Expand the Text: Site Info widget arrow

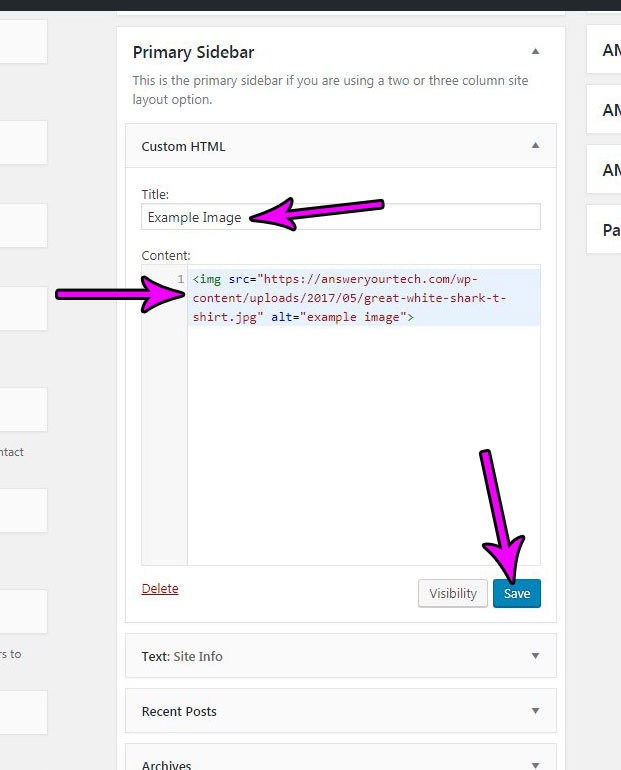pos(535,656)
